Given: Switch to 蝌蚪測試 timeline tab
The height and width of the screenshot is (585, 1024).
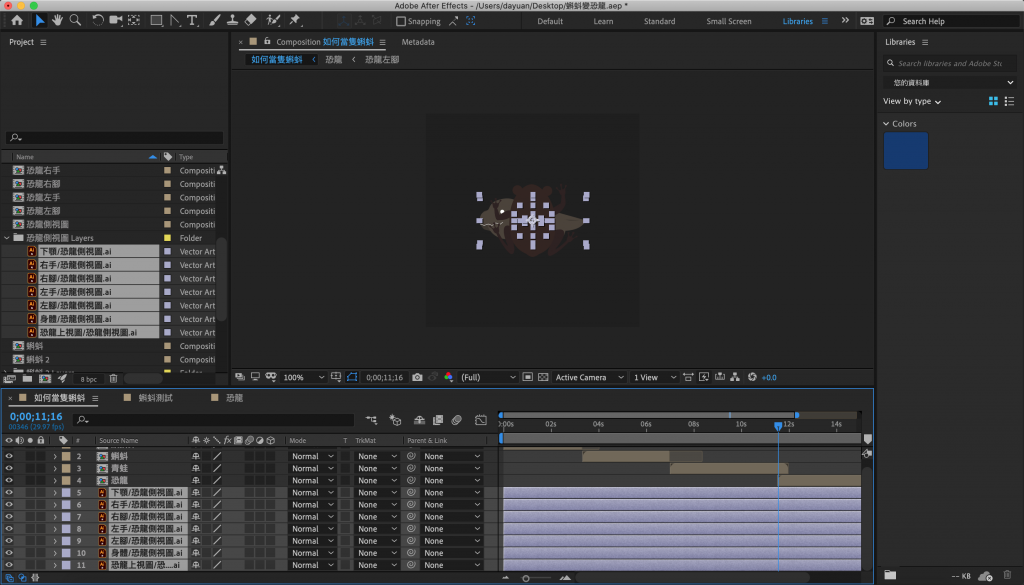Looking at the screenshot, I should [155, 398].
